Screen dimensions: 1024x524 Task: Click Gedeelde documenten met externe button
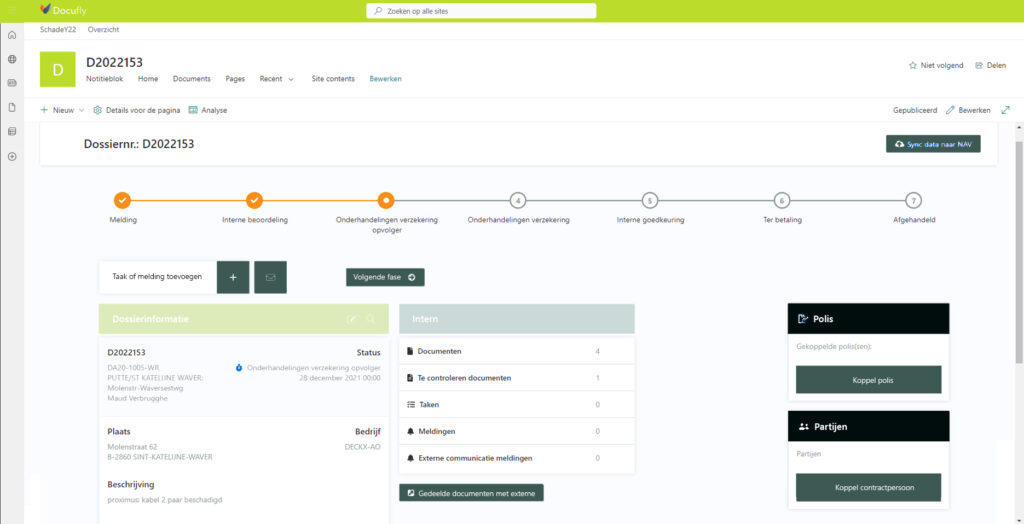click(471, 493)
